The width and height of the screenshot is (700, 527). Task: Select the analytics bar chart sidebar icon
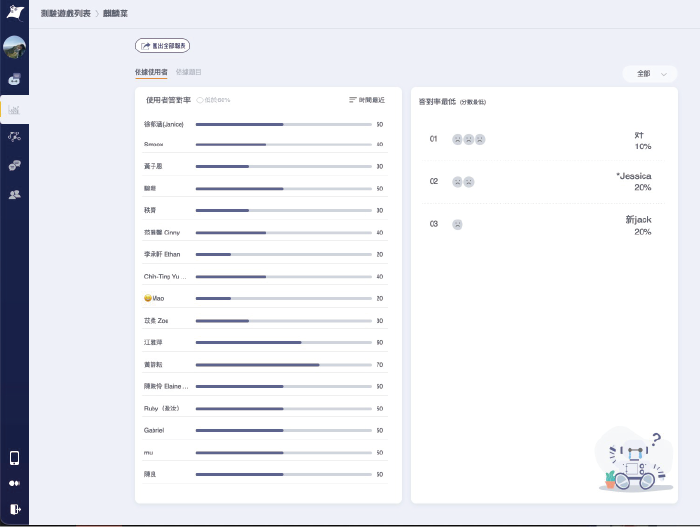(x=15, y=109)
